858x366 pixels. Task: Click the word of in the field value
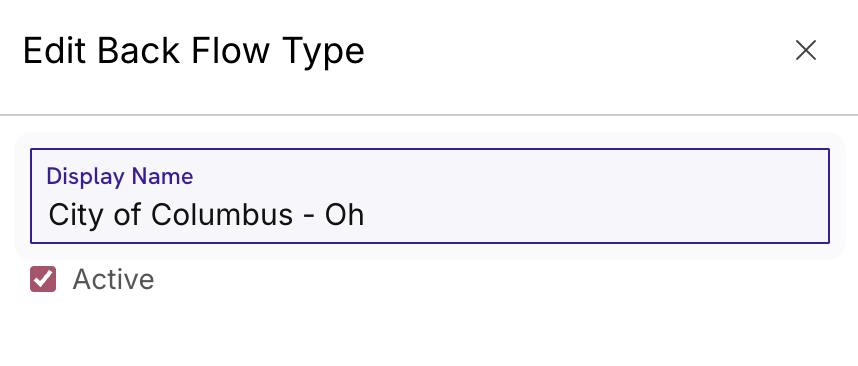click(127, 214)
